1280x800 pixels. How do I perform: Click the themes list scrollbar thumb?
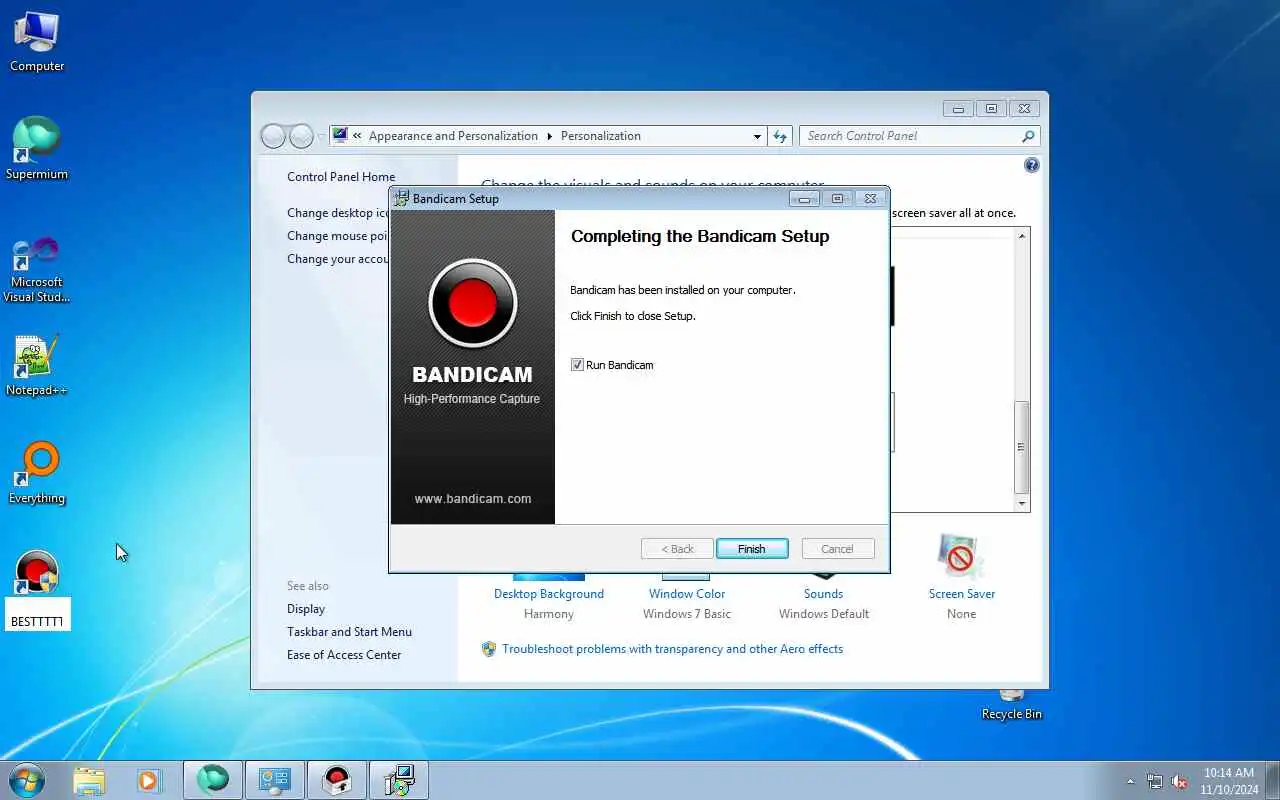[1022, 447]
